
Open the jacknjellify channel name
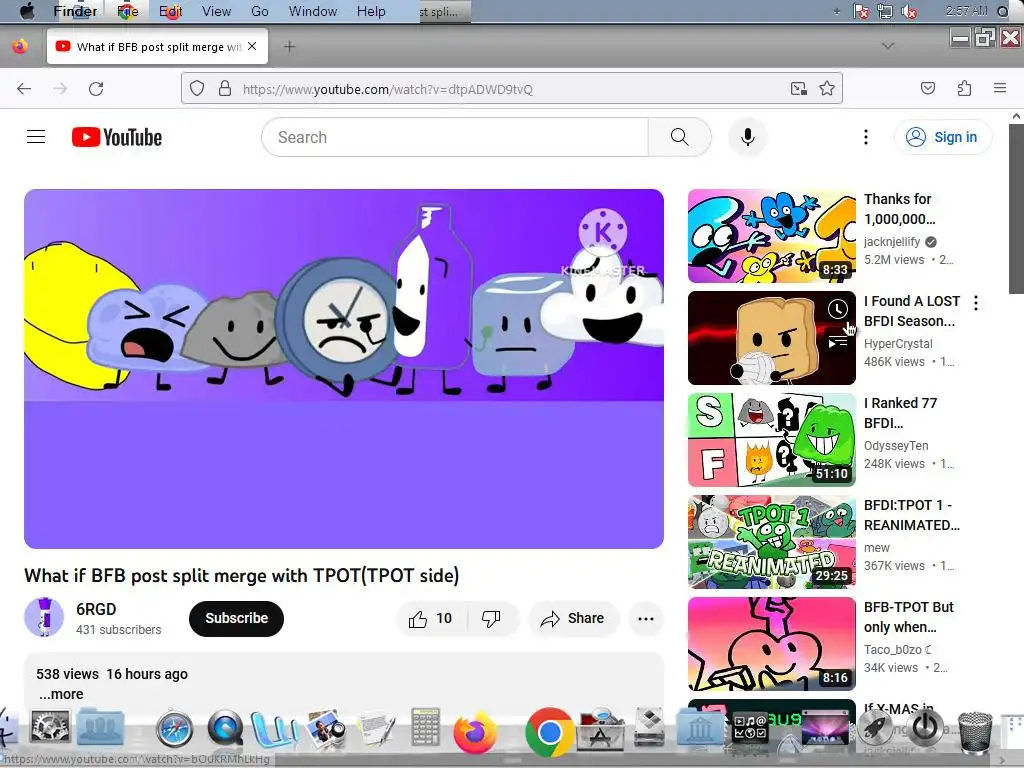[x=891, y=242]
